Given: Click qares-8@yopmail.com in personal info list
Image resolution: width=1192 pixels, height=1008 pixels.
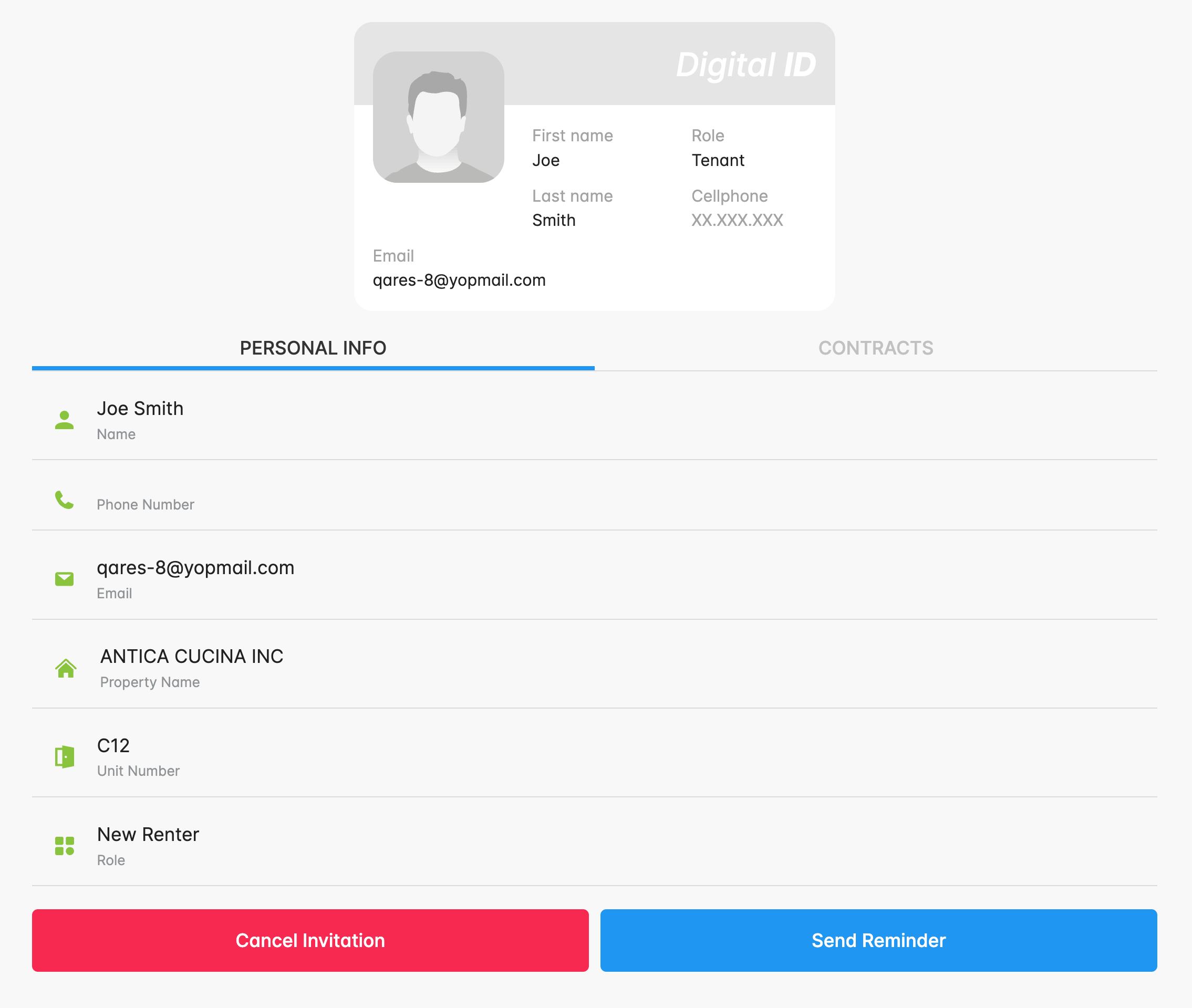Looking at the screenshot, I should pyautogui.click(x=195, y=567).
